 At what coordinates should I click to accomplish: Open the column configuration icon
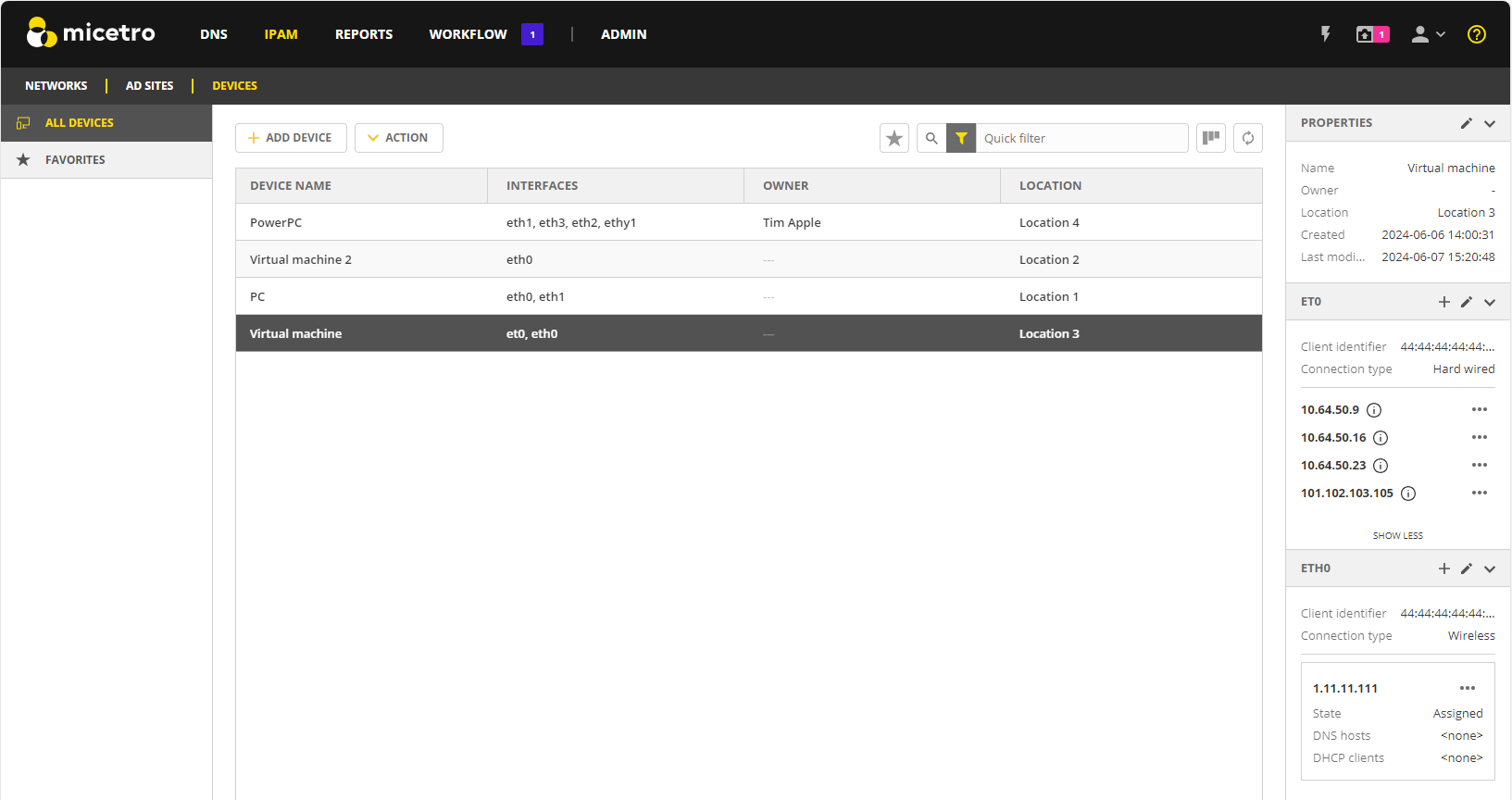click(x=1210, y=138)
